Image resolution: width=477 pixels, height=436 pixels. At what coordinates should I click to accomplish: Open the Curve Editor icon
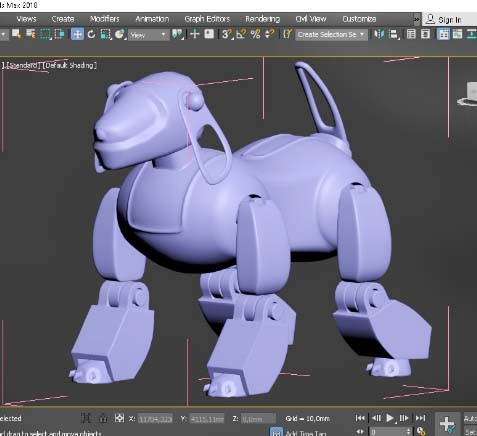click(457, 34)
